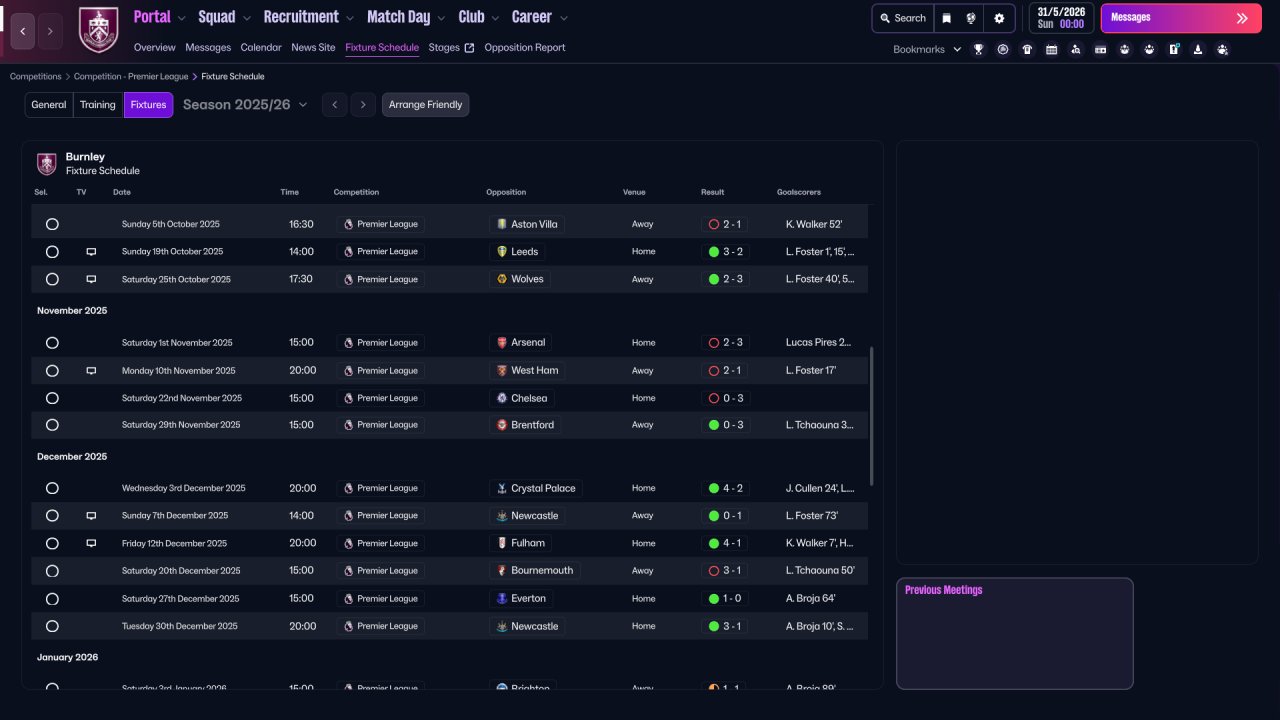Image resolution: width=1280 pixels, height=720 pixels.
Task: Select the Chelsea fixture radio button
Action: [x=52, y=398]
